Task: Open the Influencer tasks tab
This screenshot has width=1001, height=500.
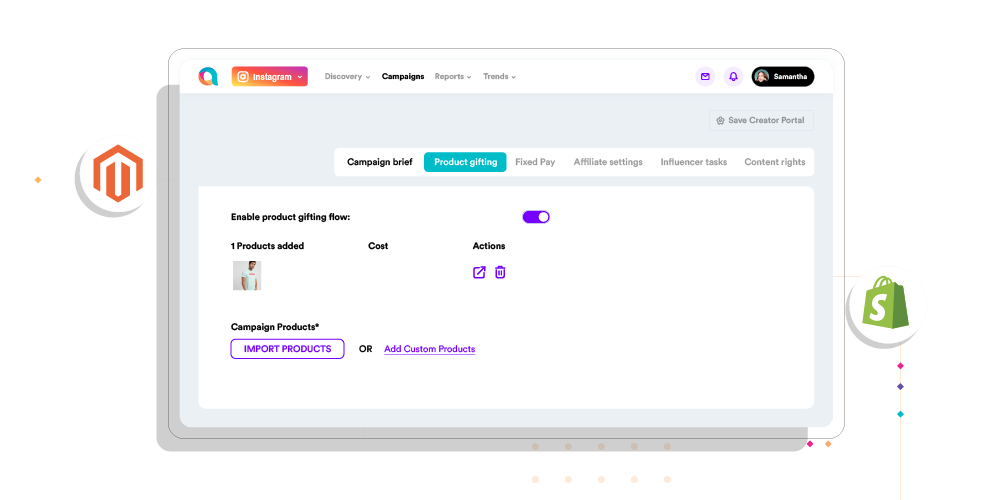Action: pos(693,162)
